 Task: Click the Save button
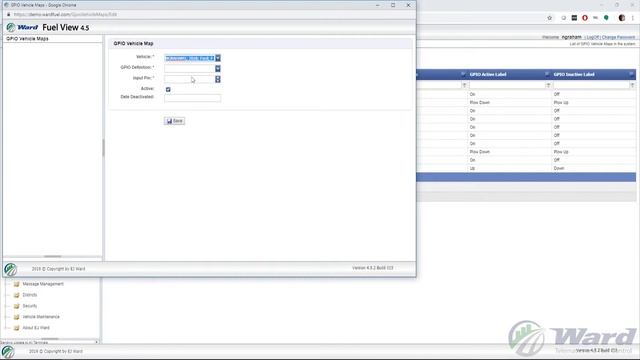tap(175, 121)
